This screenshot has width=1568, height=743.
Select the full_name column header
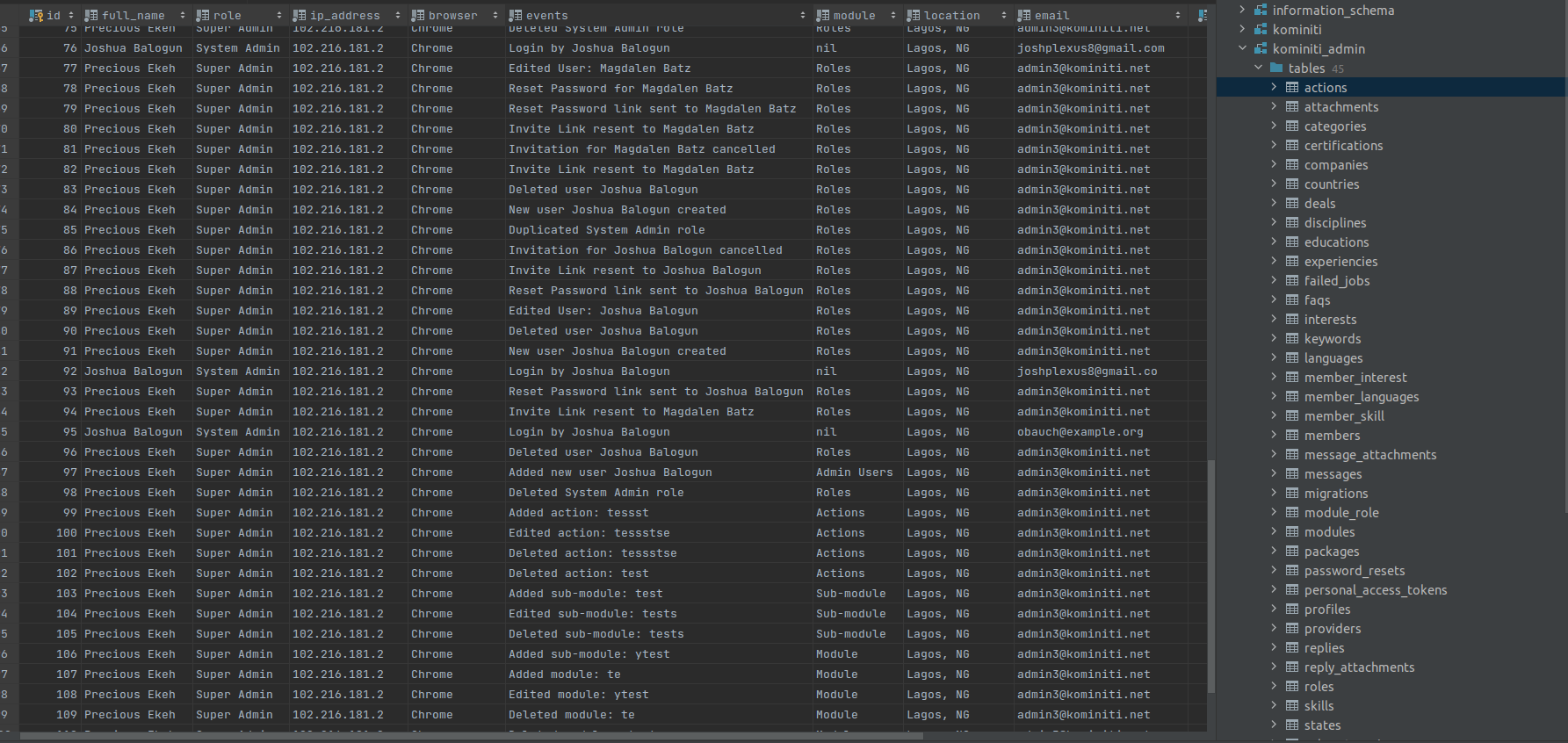coord(133,16)
